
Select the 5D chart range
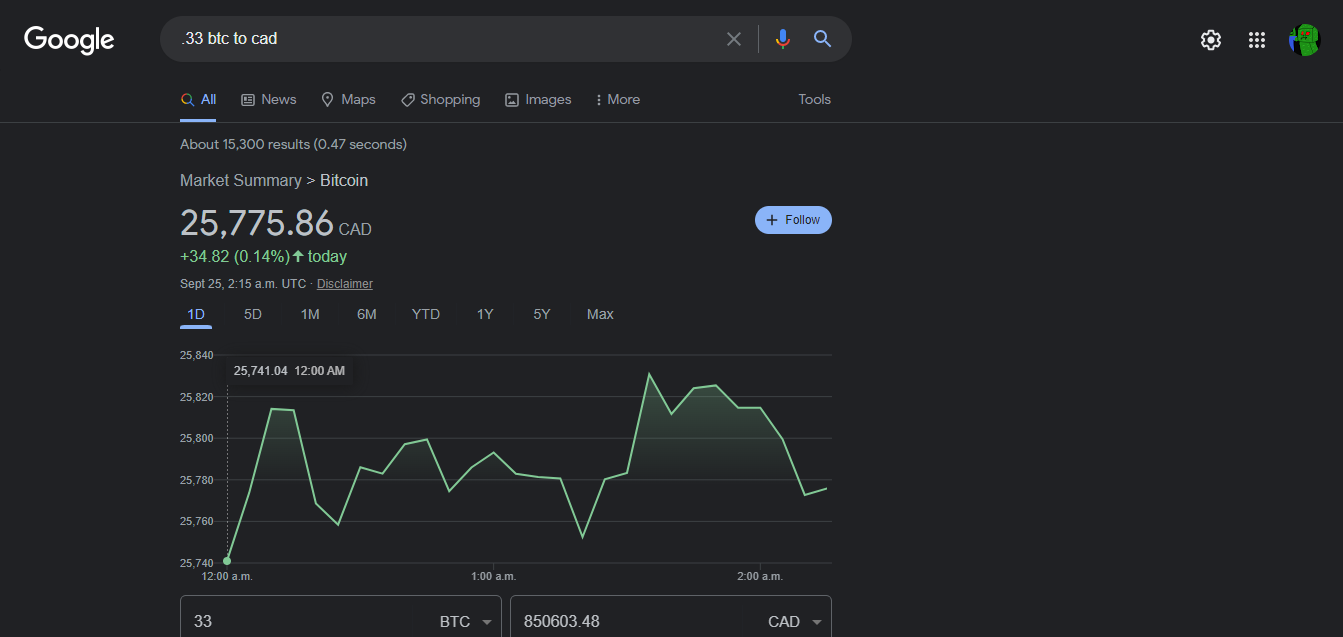pos(253,314)
